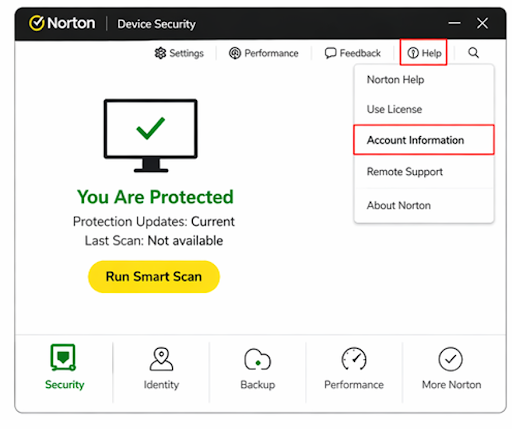
Task: Select the bottom Performance speedometer icon
Action: (354, 359)
